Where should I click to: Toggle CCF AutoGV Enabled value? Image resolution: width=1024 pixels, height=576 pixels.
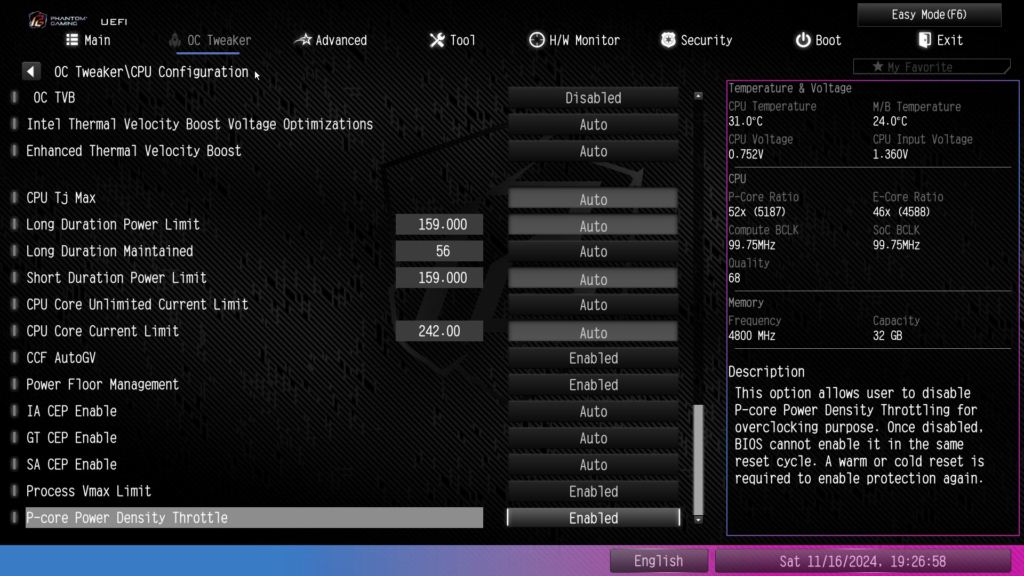click(x=593, y=359)
